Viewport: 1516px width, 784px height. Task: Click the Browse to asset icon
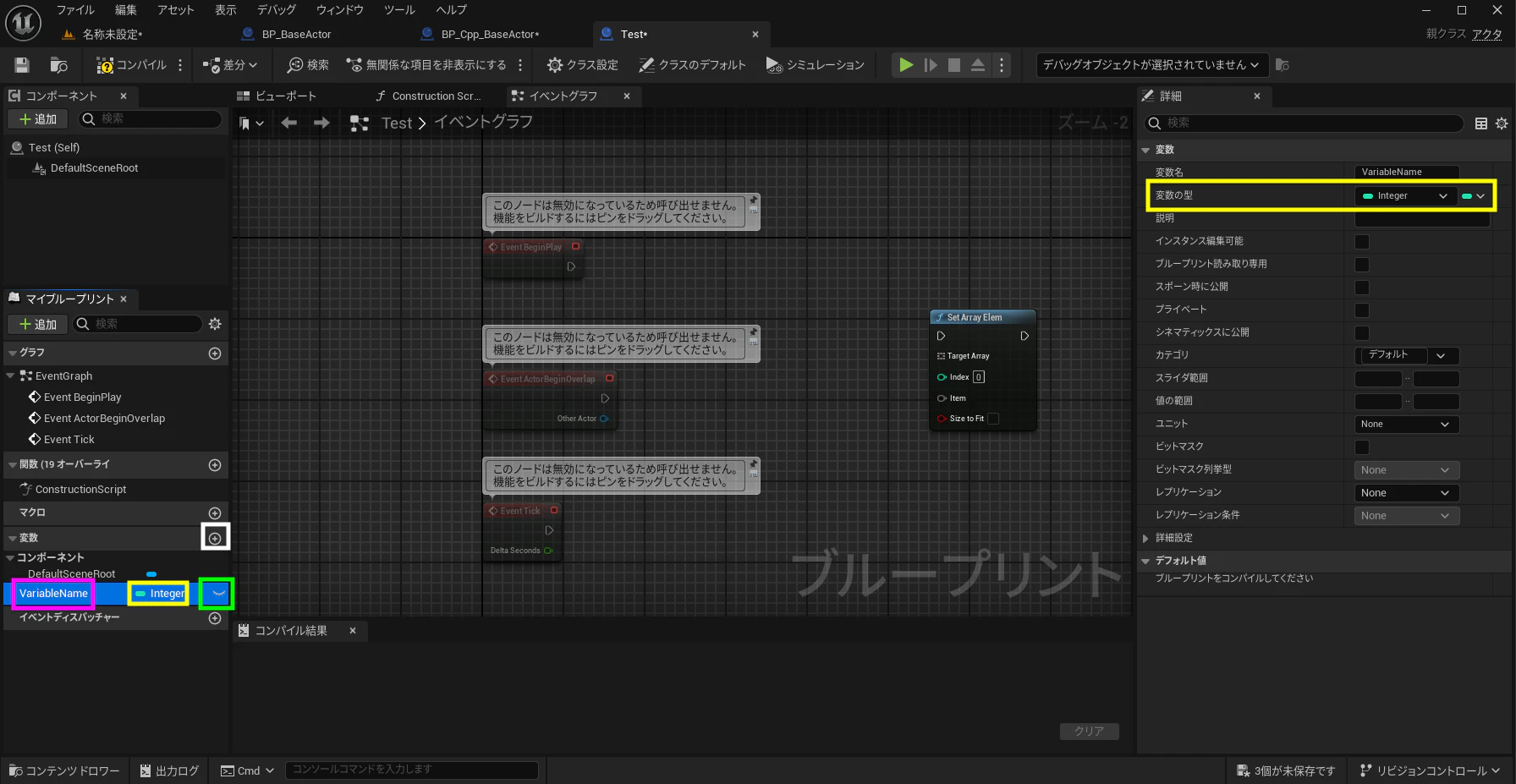click(58, 65)
